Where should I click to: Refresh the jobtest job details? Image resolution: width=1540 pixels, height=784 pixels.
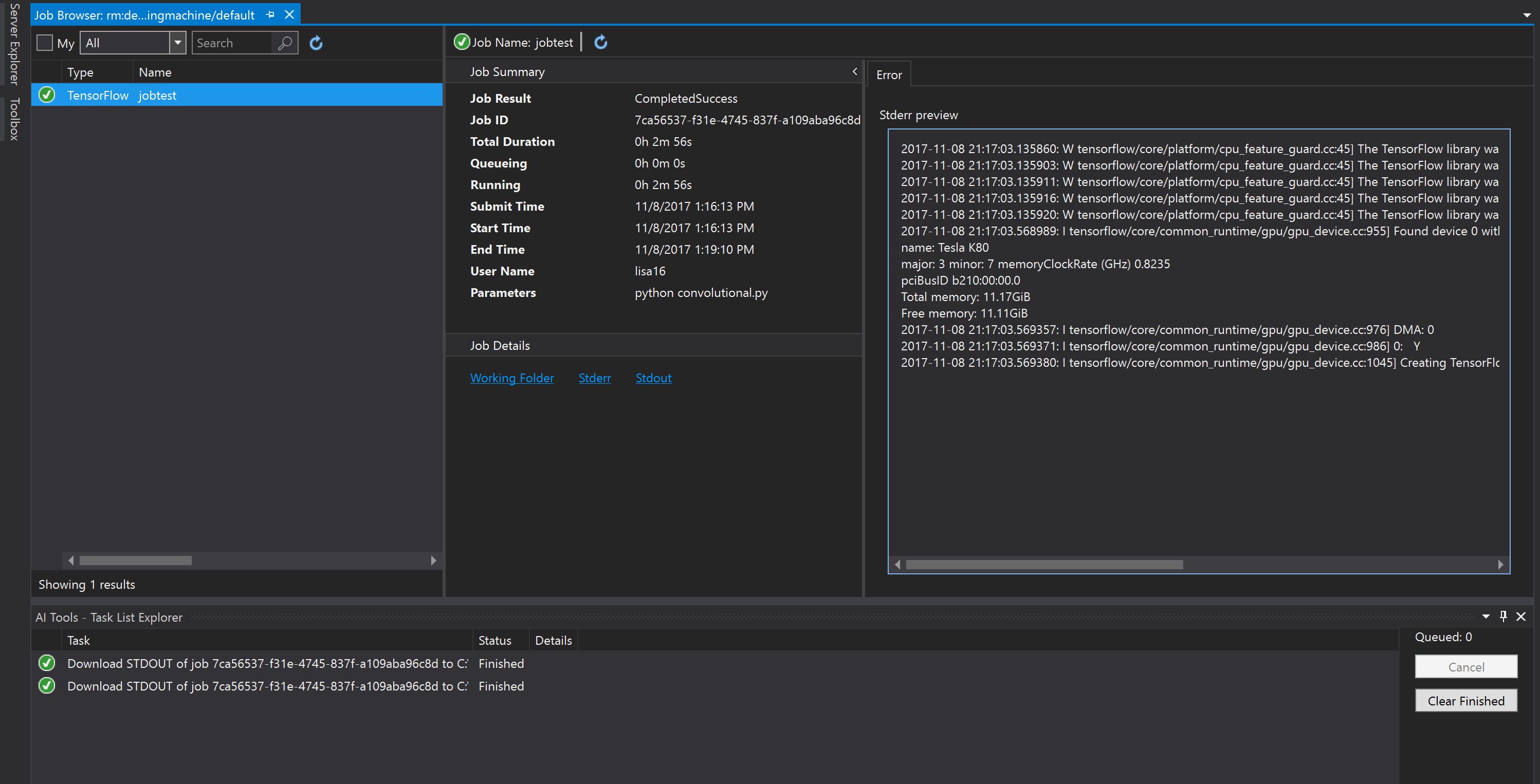[601, 42]
